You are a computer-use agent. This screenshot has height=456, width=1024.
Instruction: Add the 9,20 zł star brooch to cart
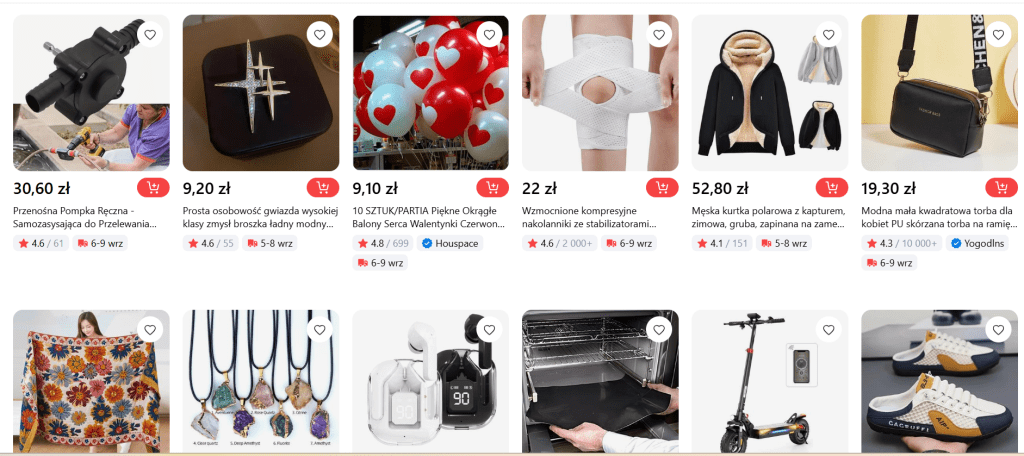323,188
